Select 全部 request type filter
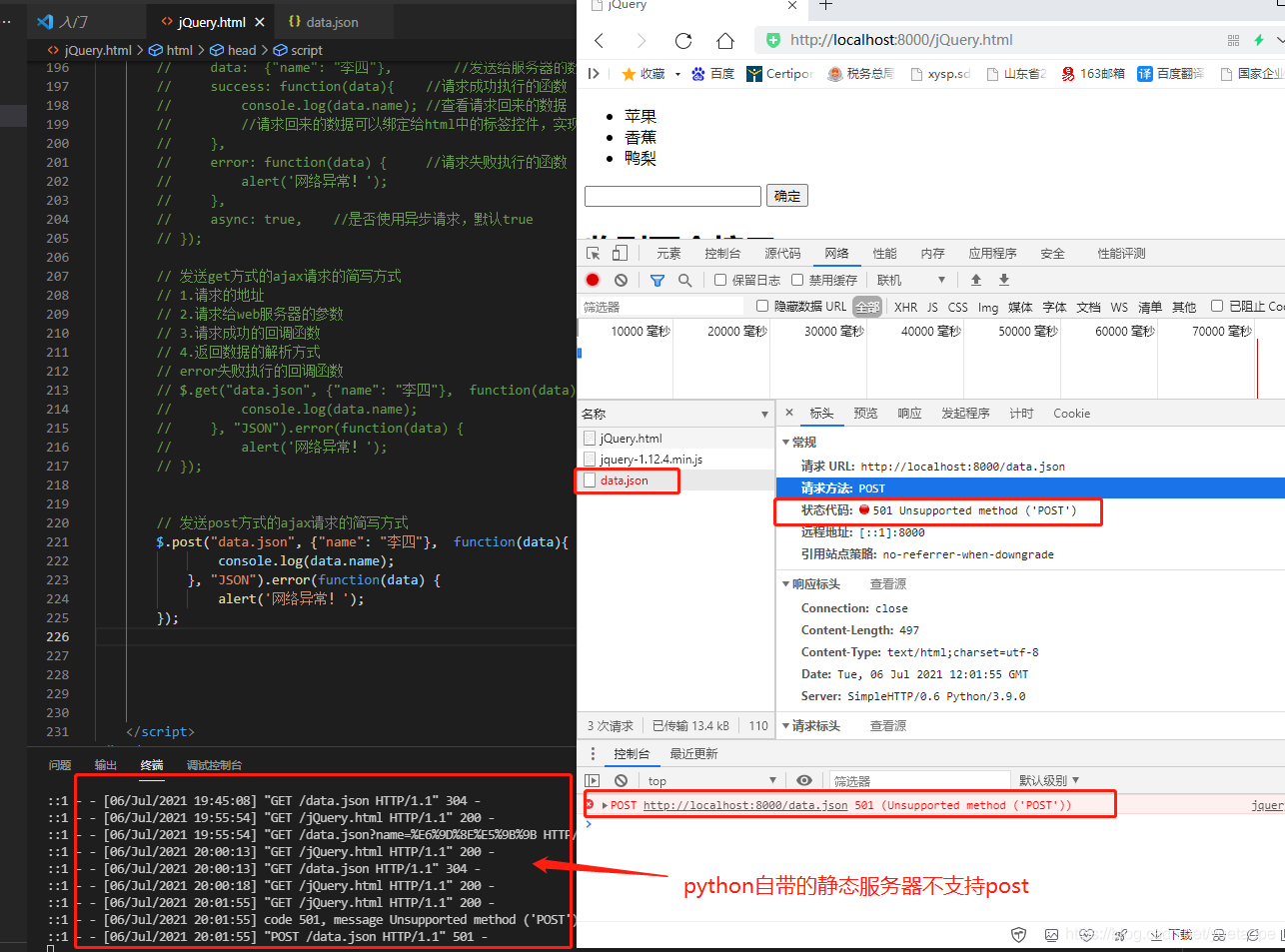1285x952 pixels. 867,308
